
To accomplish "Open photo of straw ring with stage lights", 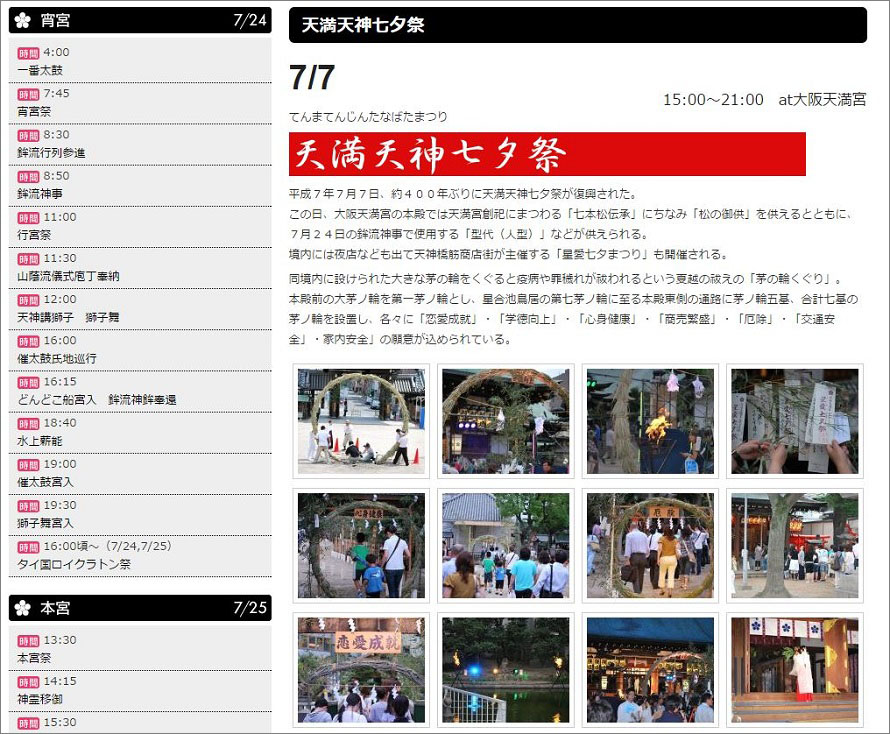I will point(506,421).
